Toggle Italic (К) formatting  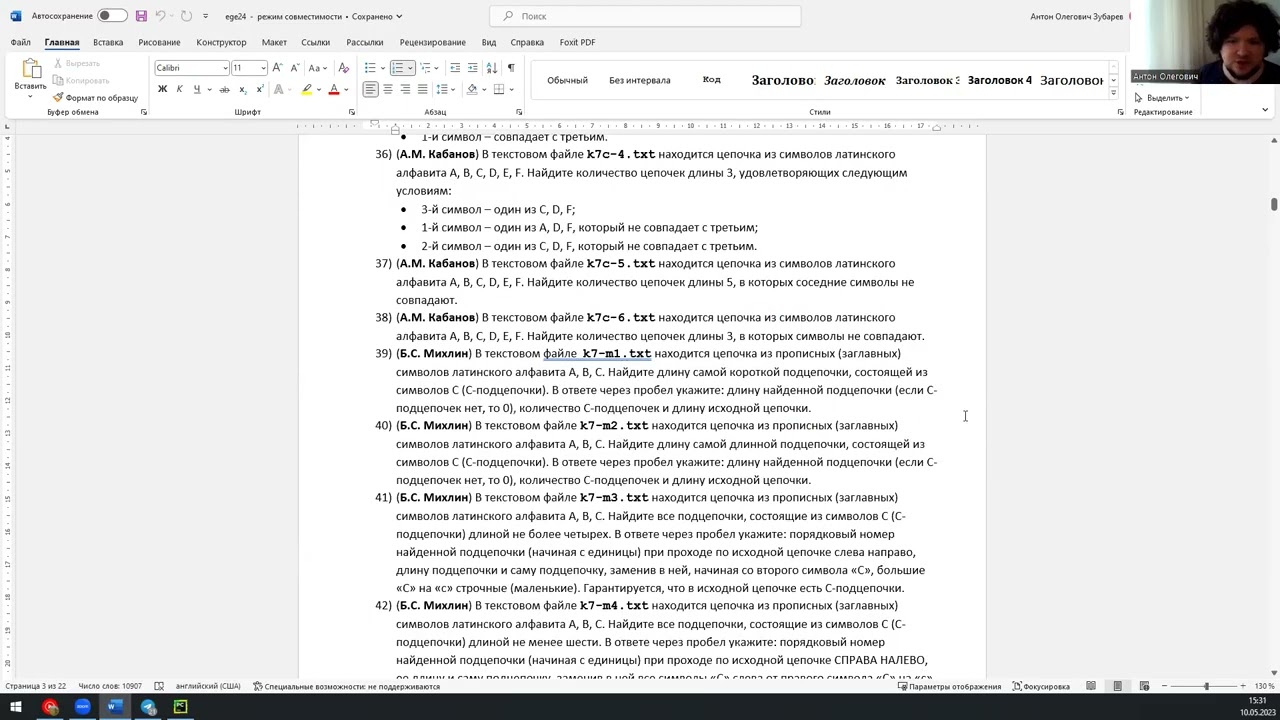point(179,89)
